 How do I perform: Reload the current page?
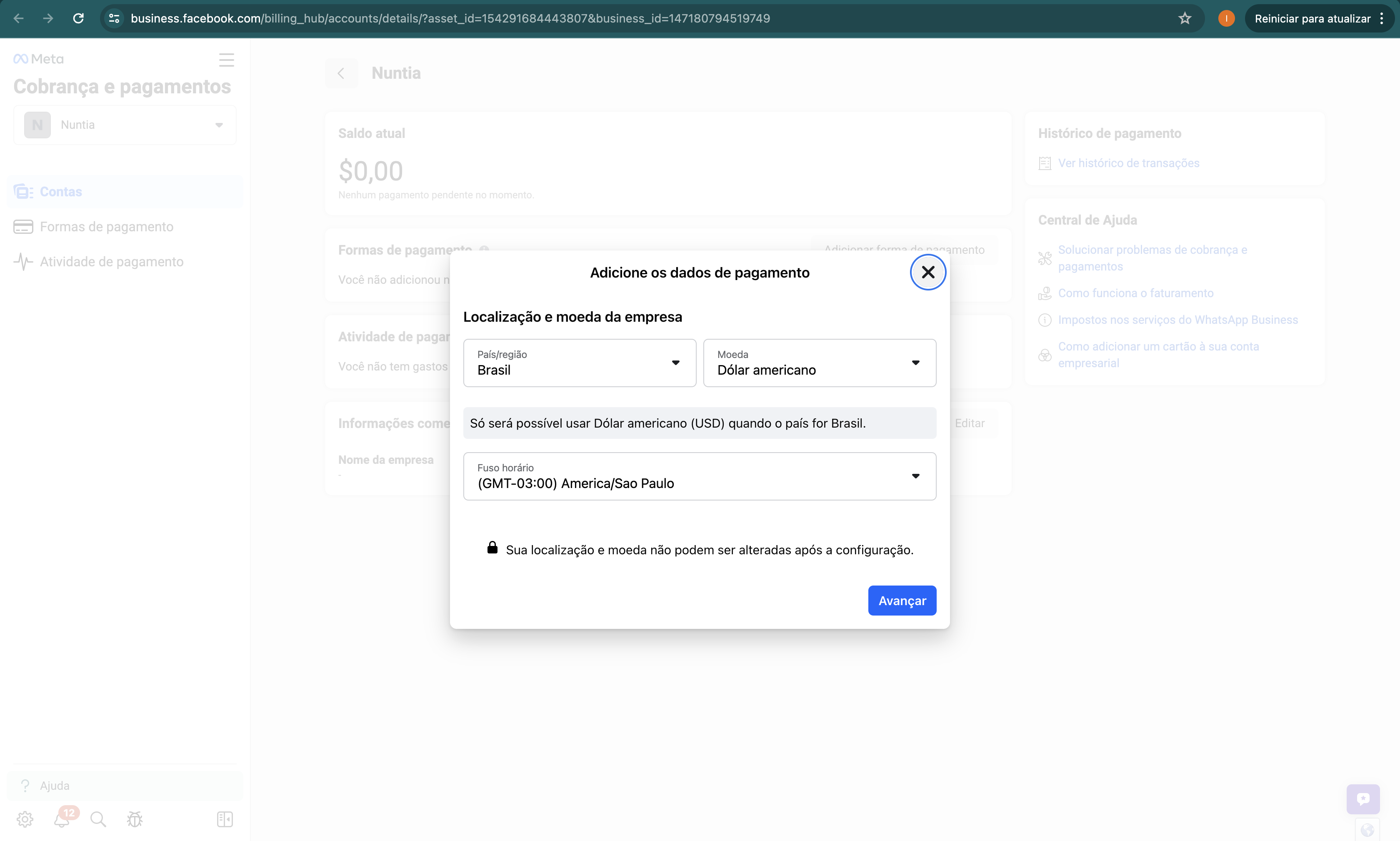tap(79, 18)
